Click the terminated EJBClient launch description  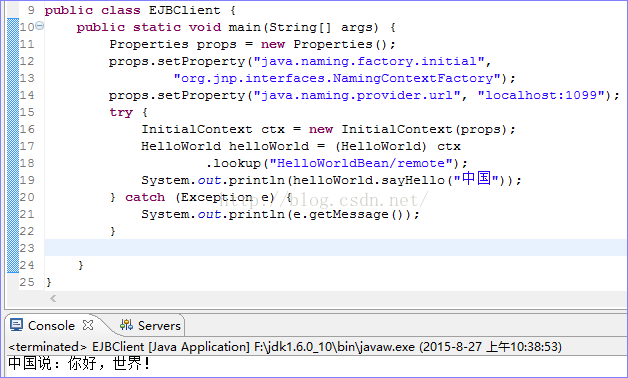point(285,346)
